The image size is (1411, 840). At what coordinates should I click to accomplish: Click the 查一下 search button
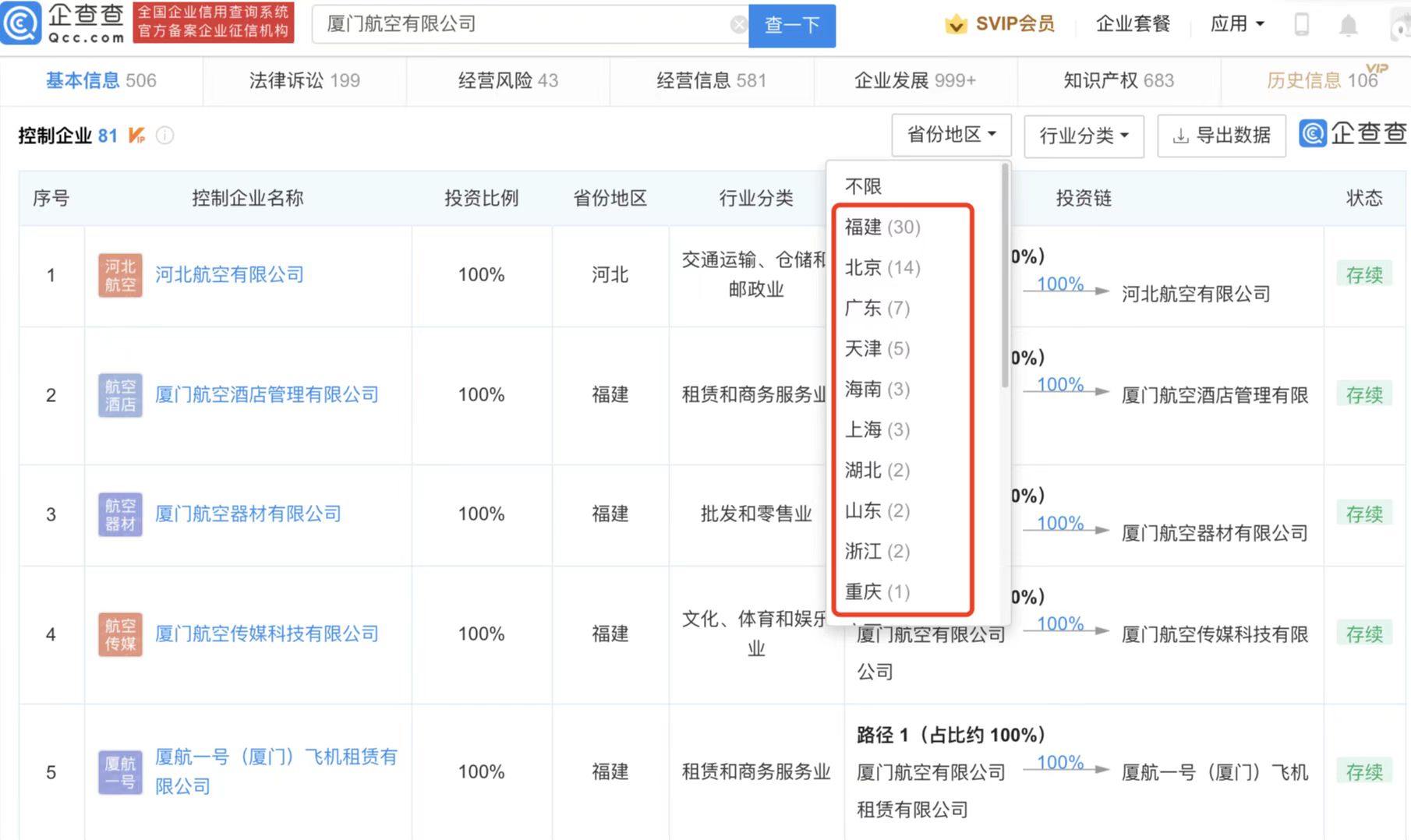(792, 26)
